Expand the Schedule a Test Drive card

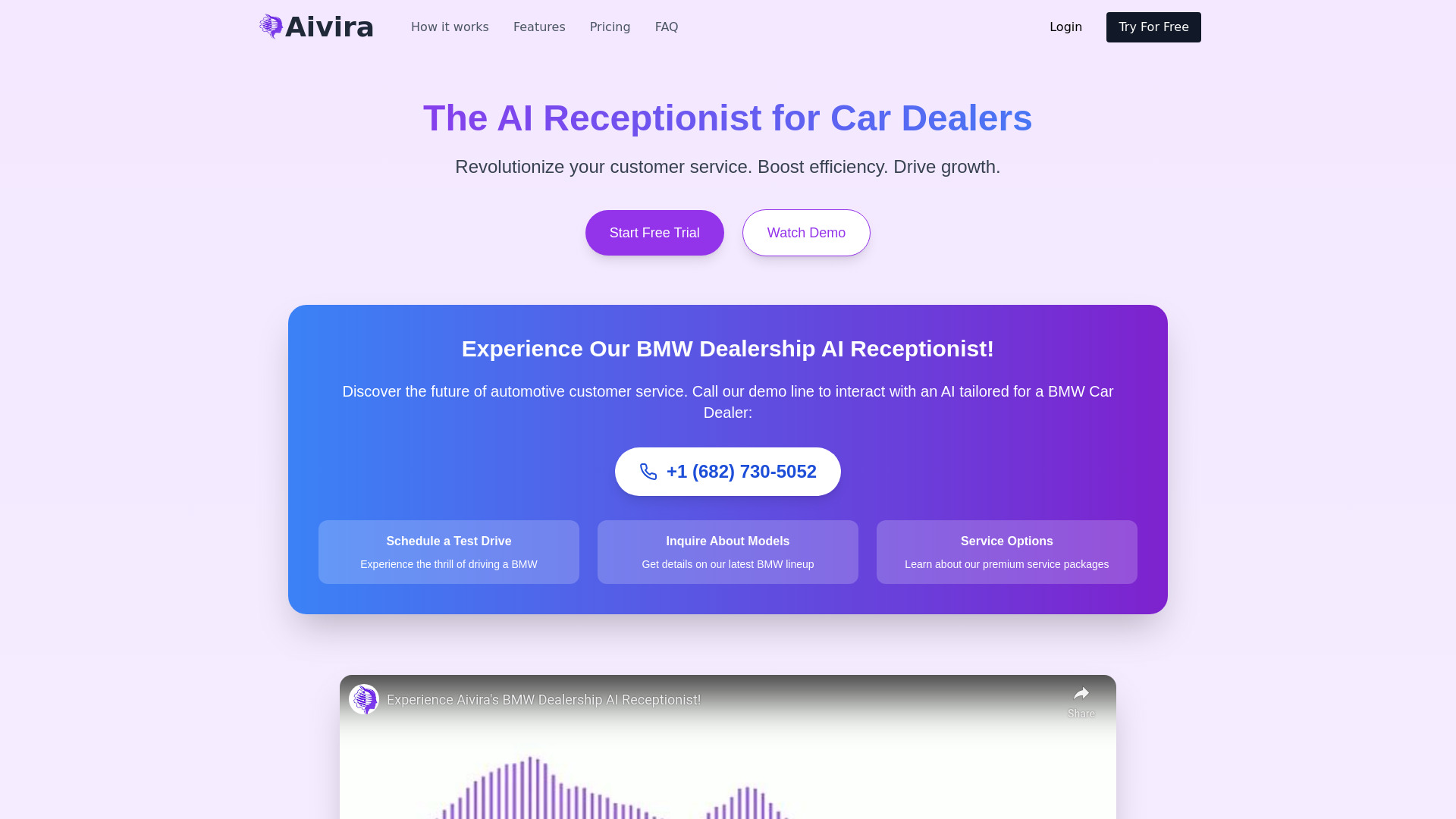[448, 552]
